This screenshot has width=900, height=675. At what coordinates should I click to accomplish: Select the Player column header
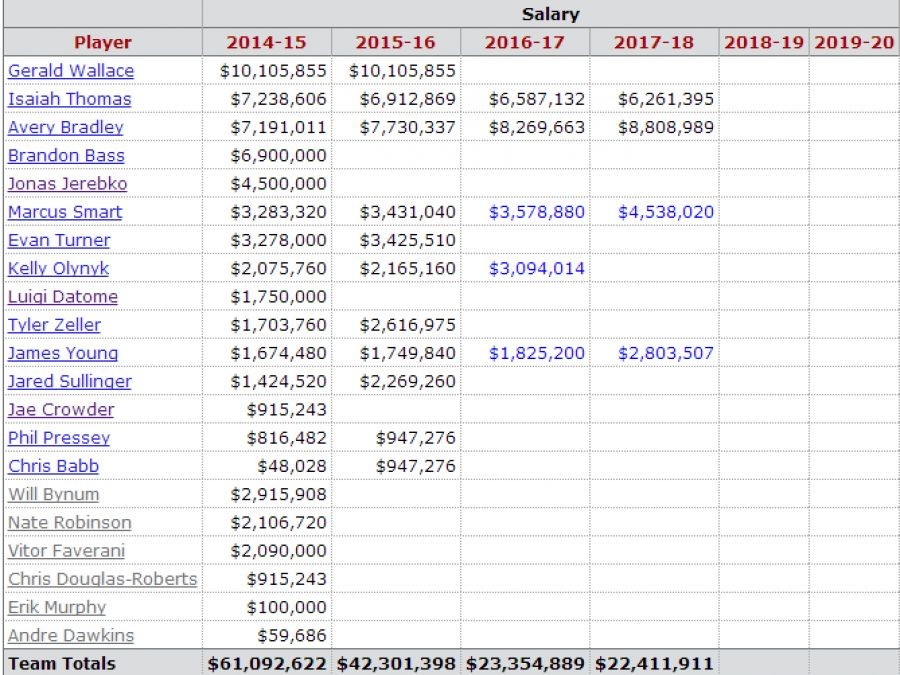[x=102, y=42]
